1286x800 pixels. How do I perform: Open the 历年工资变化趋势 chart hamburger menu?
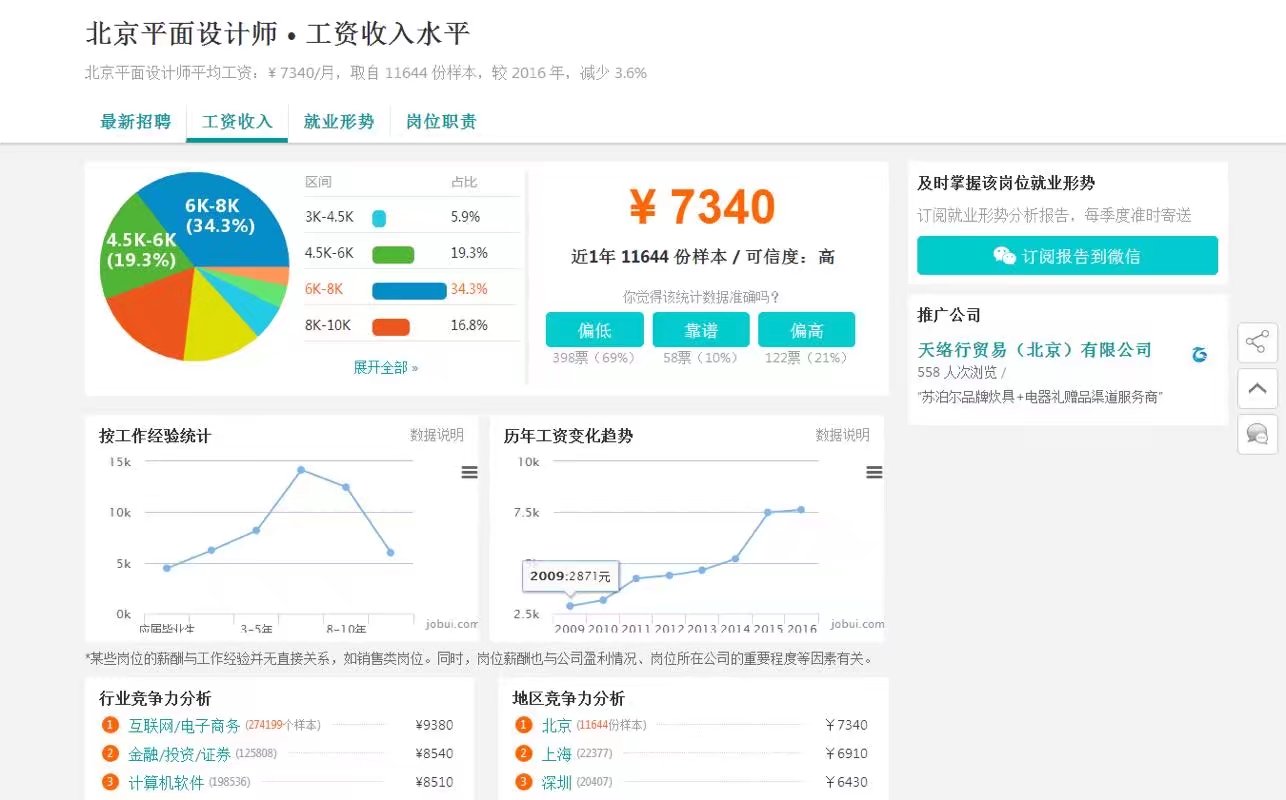874,472
